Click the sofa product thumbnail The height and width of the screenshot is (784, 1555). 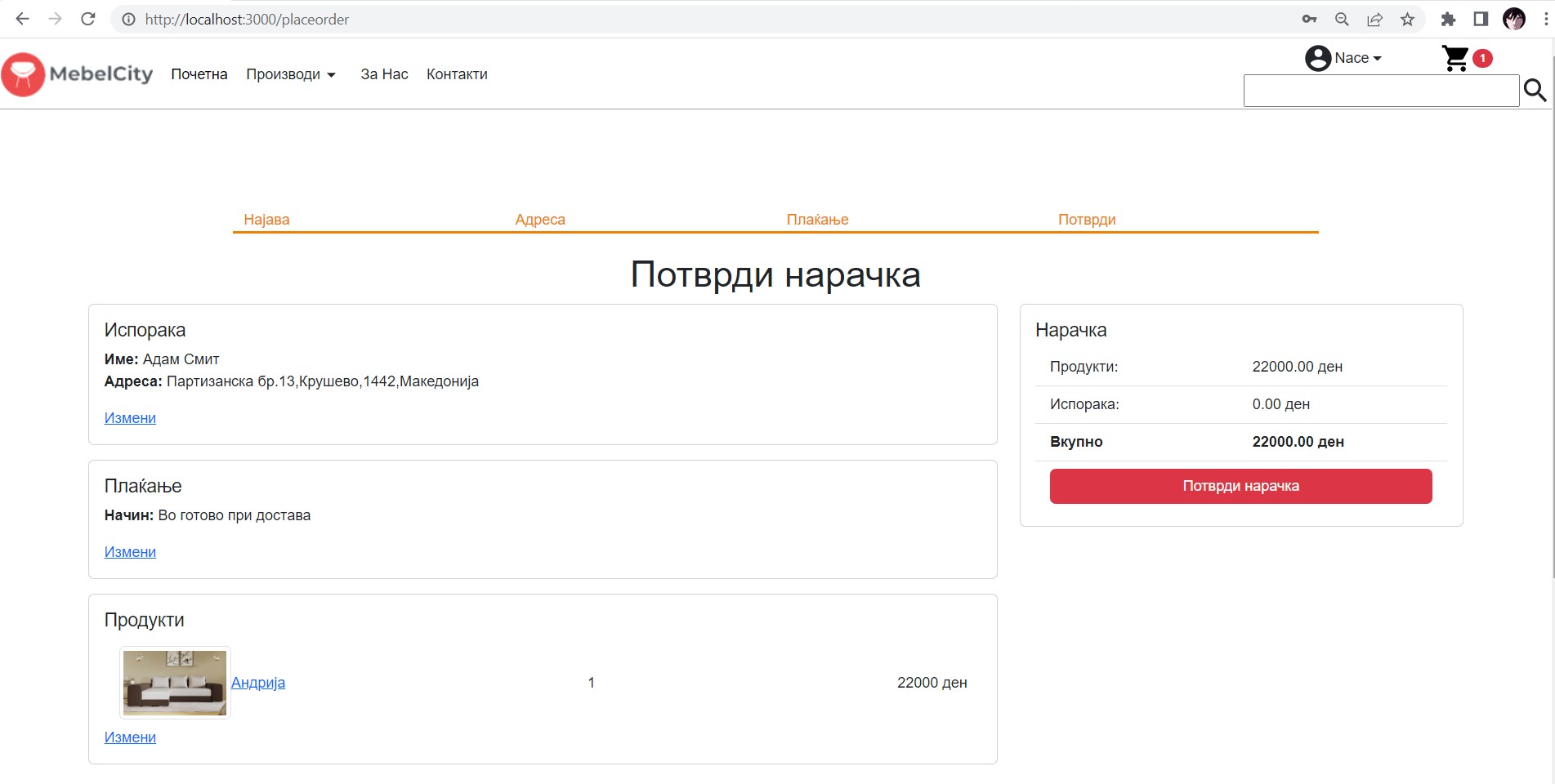click(x=175, y=683)
